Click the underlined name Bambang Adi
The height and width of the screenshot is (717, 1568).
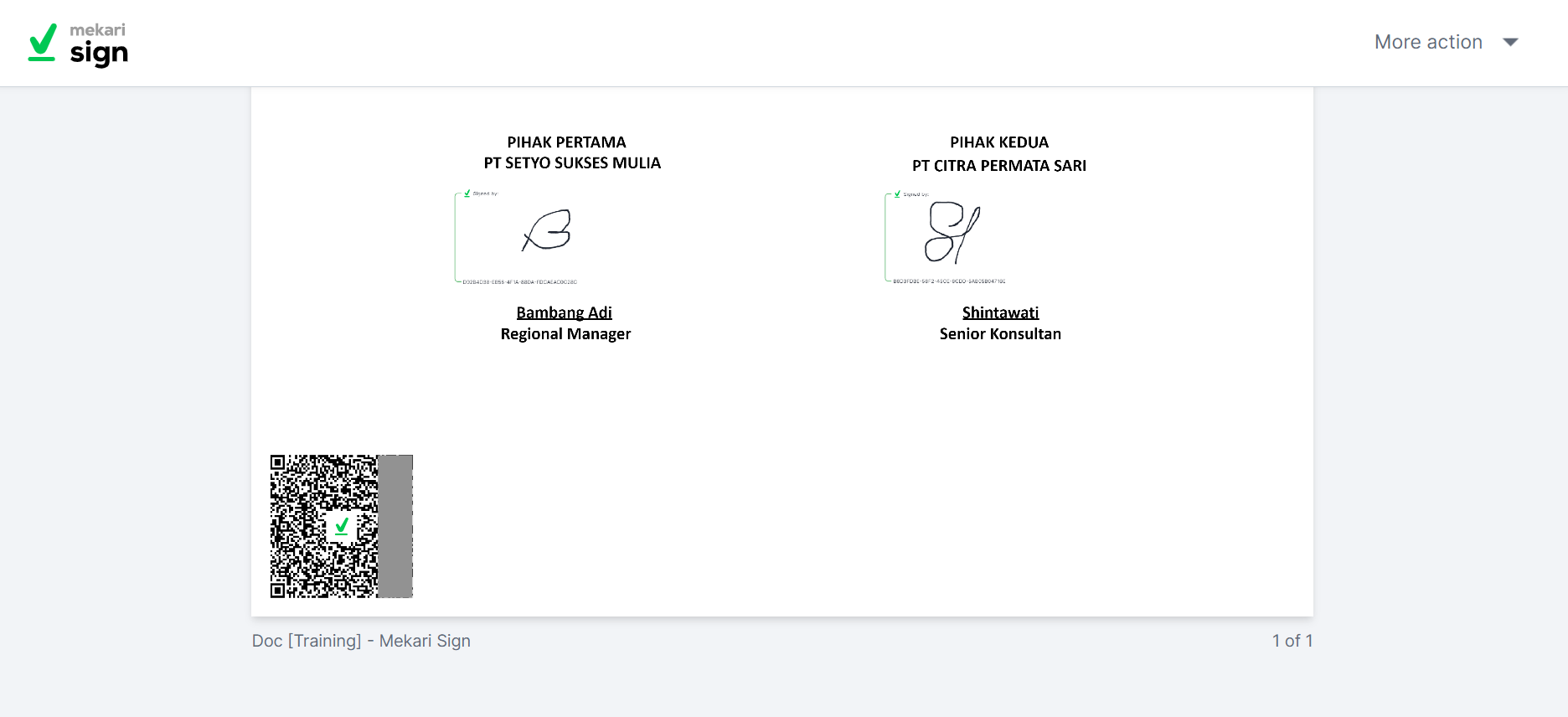(x=564, y=312)
